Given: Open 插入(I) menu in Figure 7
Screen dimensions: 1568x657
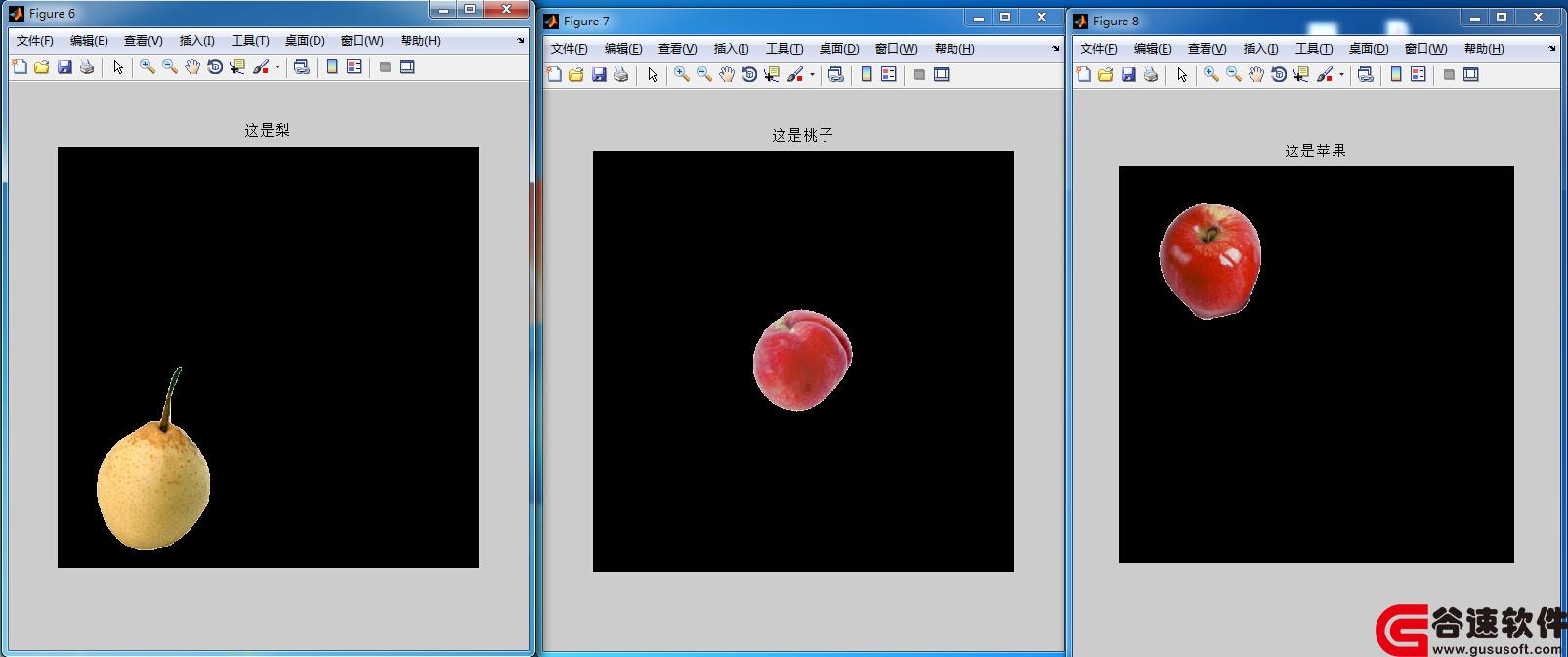Looking at the screenshot, I should [731, 49].
